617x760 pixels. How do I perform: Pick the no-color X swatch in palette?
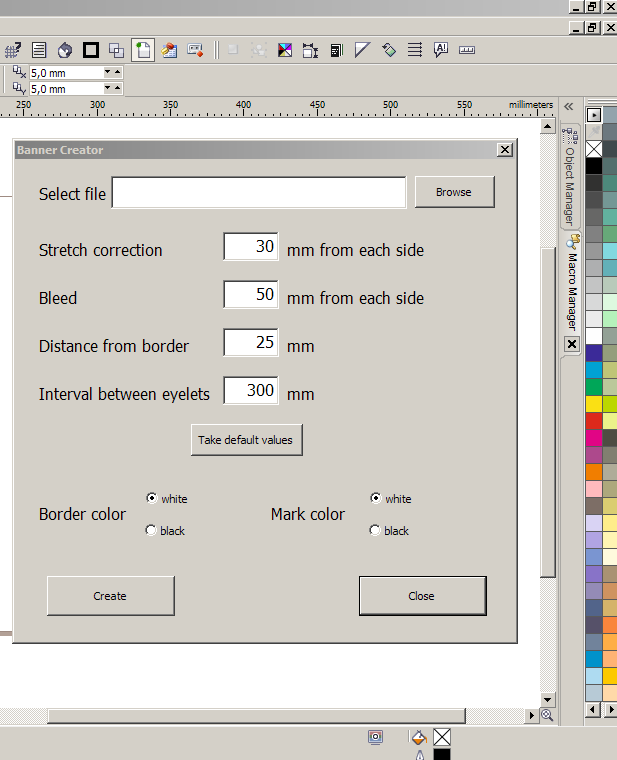coord(594,149)
